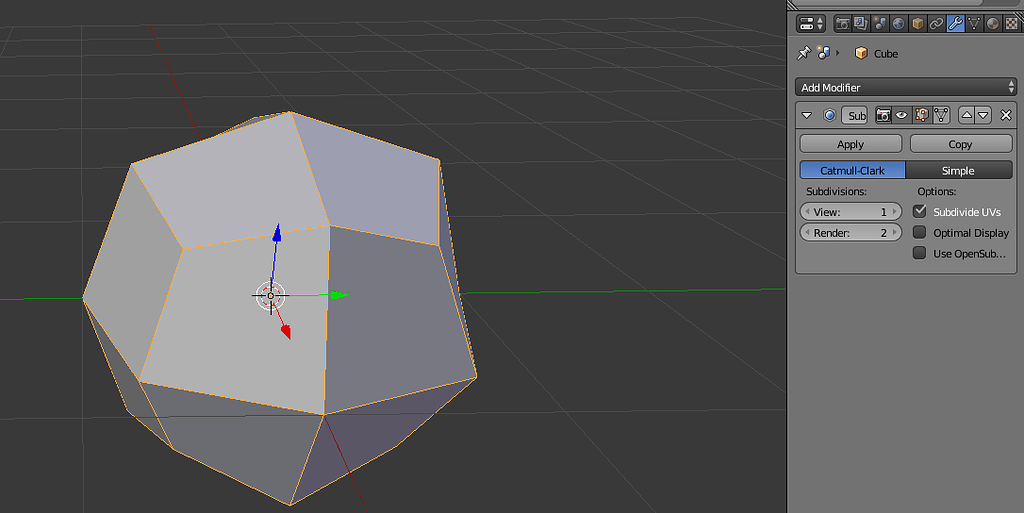
Task: Open the Object properties cube tab
Action: click(x=918, y=24)
